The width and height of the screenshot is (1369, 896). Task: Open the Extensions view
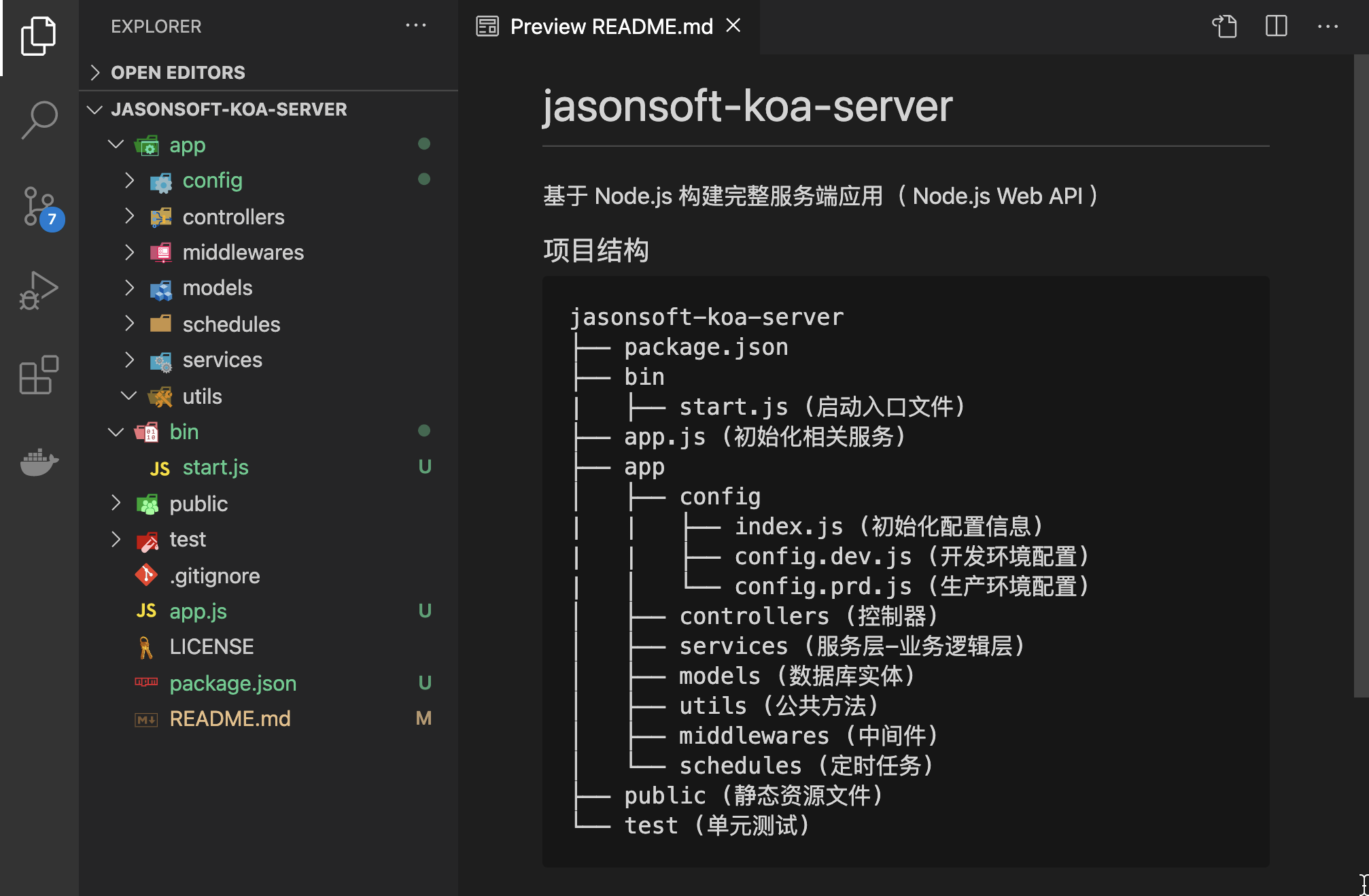click(x=39, y=375)
